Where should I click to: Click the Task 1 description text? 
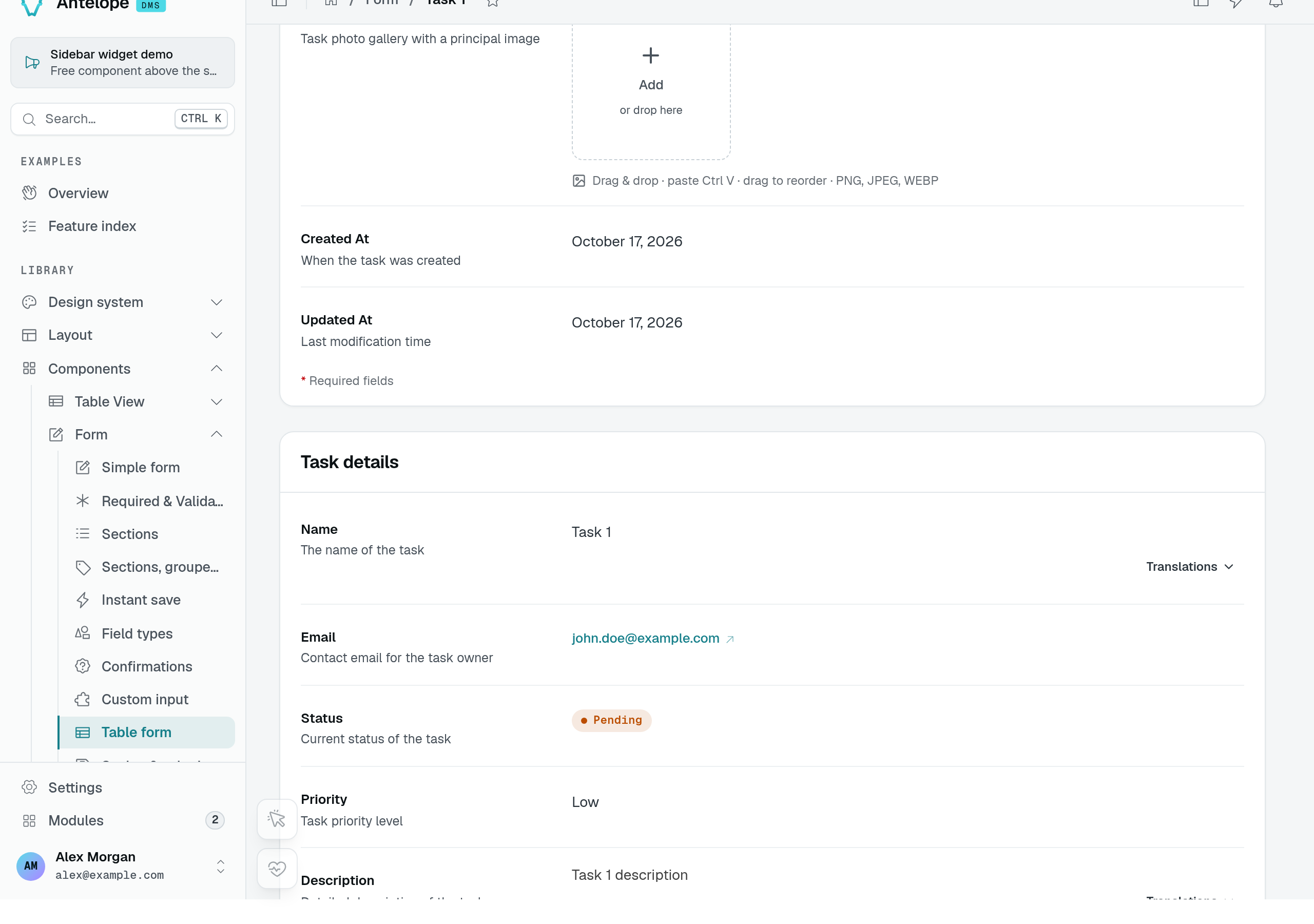(x=629, y=874)
